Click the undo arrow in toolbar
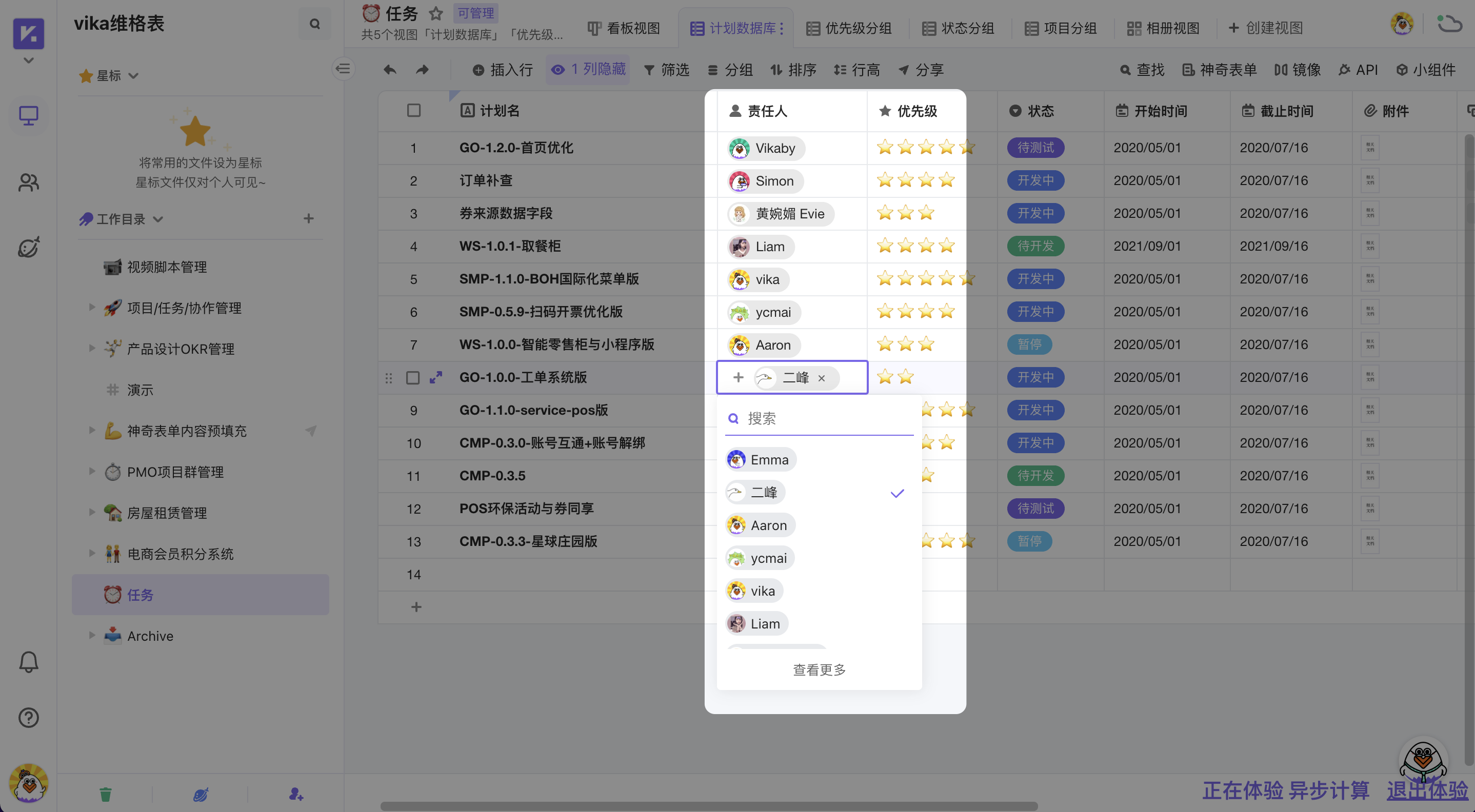 (x=390, y=70)
